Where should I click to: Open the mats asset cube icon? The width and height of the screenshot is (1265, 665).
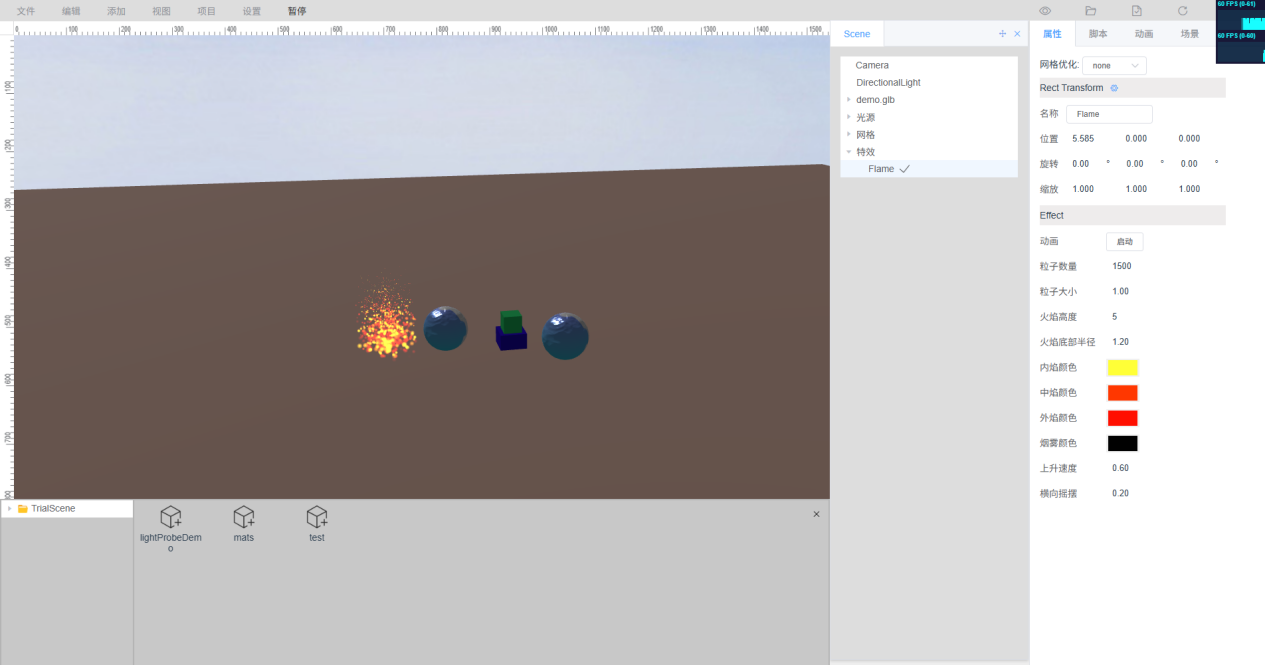[x=244, y=516]
